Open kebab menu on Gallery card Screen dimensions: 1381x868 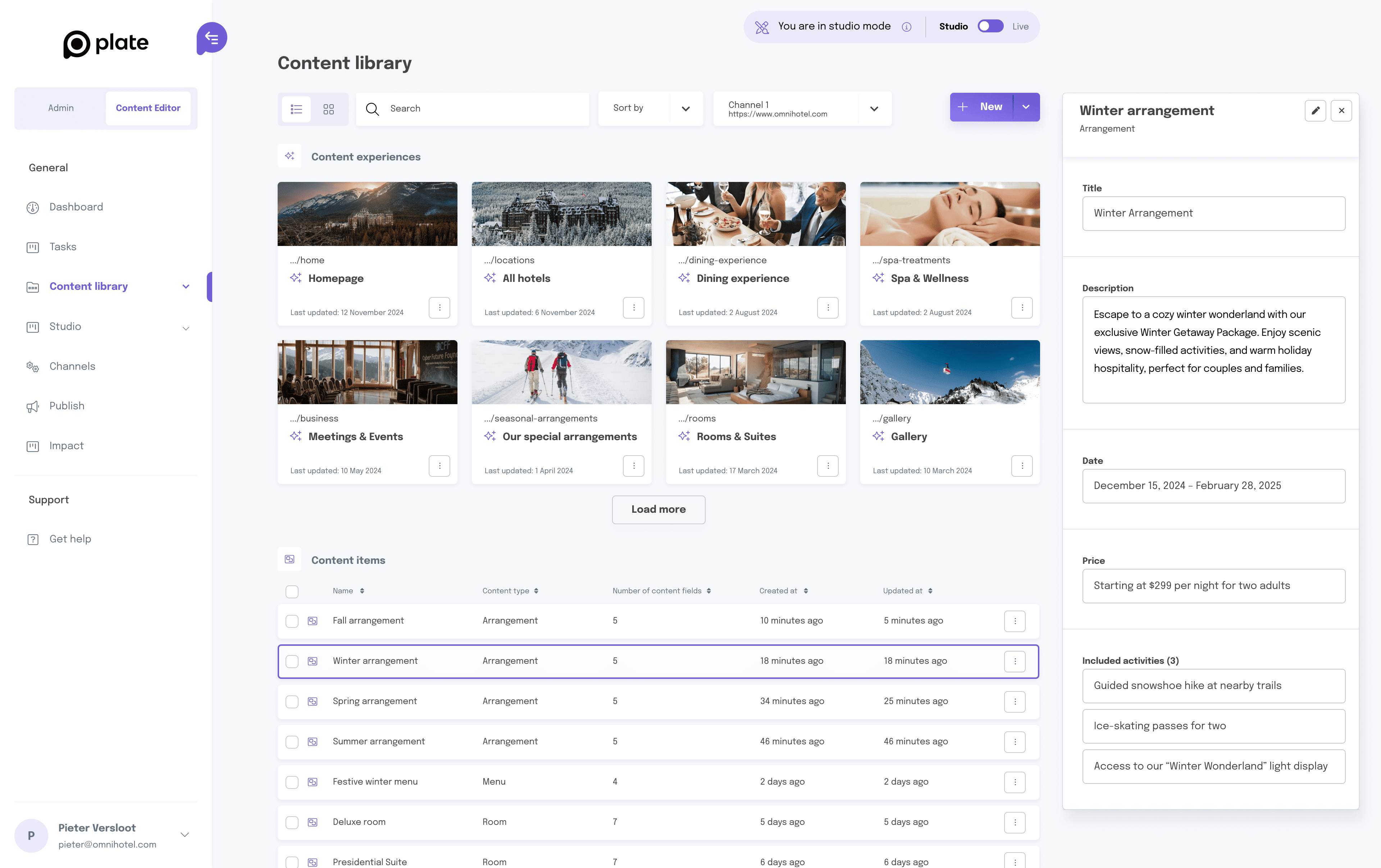1022,466
